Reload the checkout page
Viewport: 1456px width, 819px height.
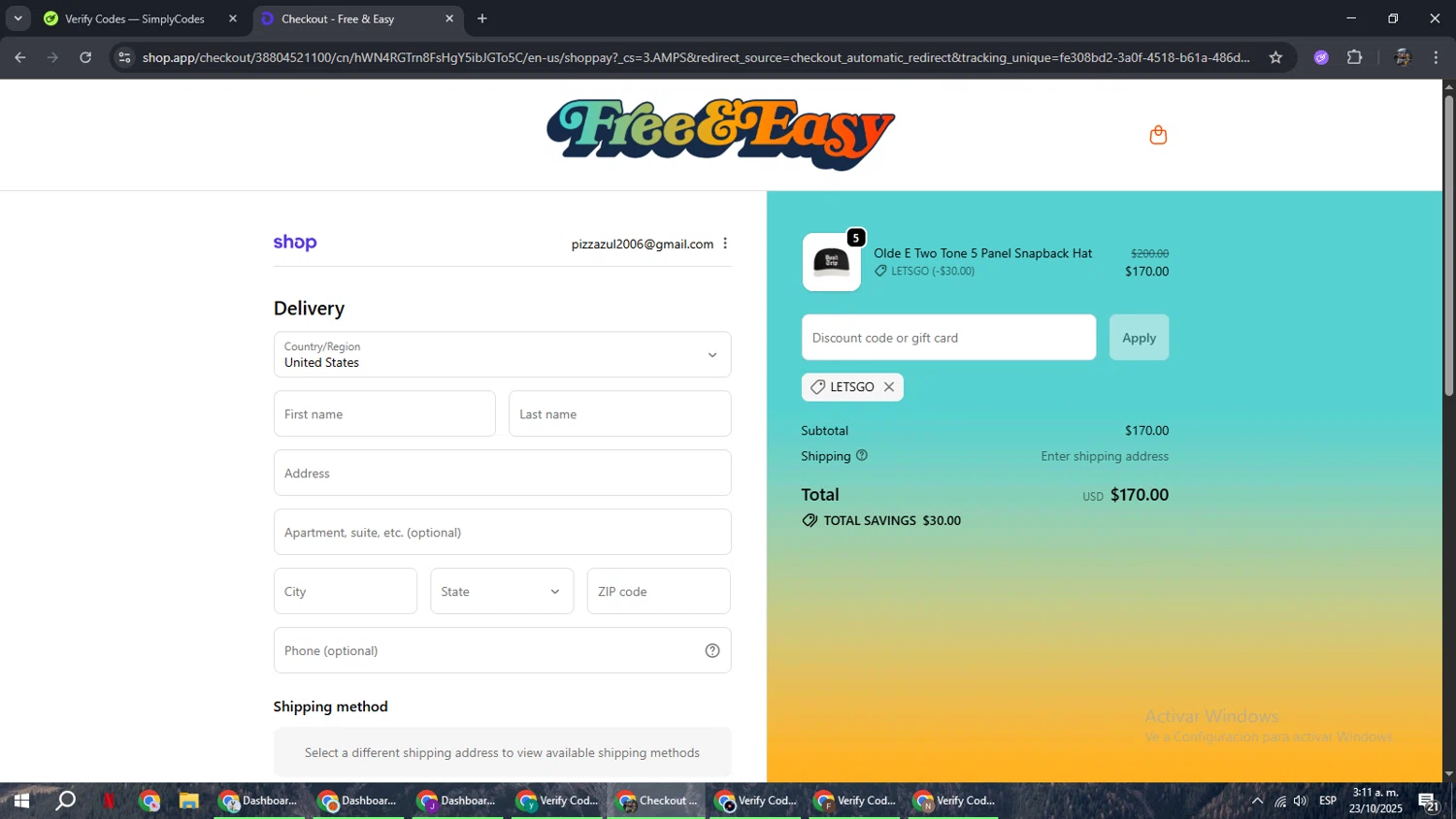(x=85, y=57)
